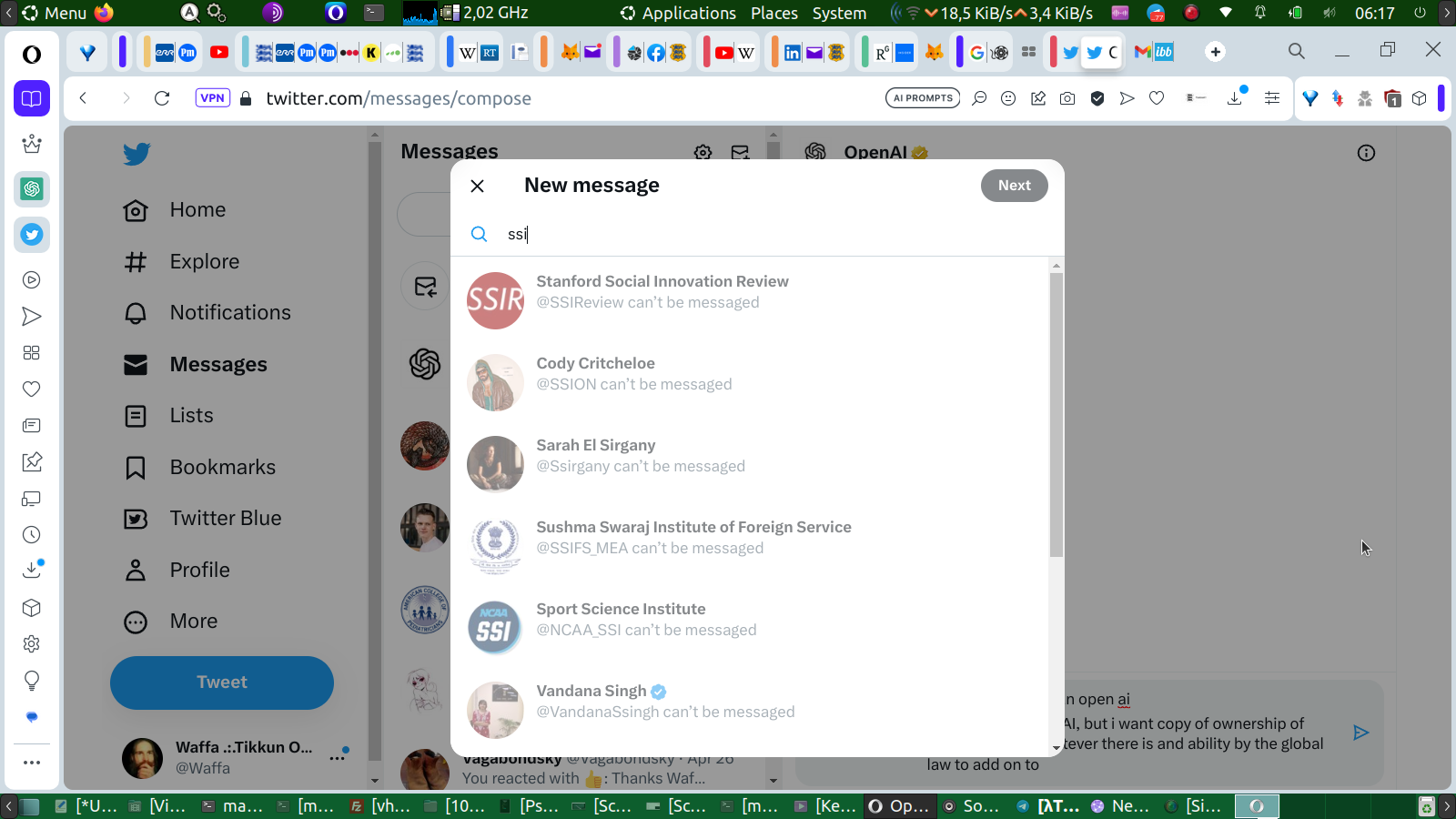
Task: Focus the people search field containing 'ssi'
Action: pos(757,234)
